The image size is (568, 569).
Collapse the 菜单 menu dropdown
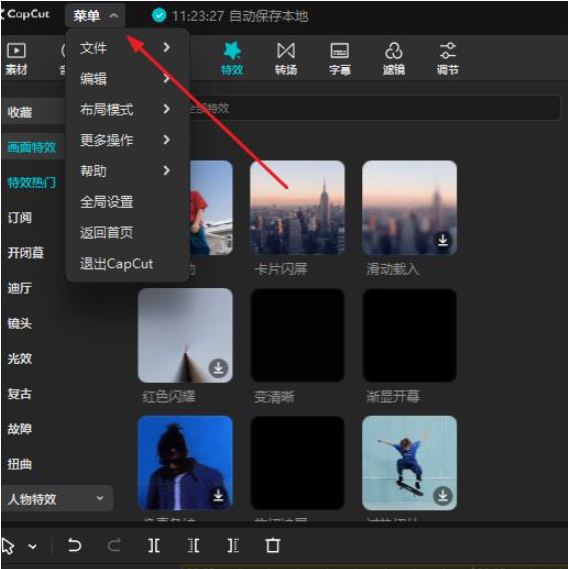95,16
